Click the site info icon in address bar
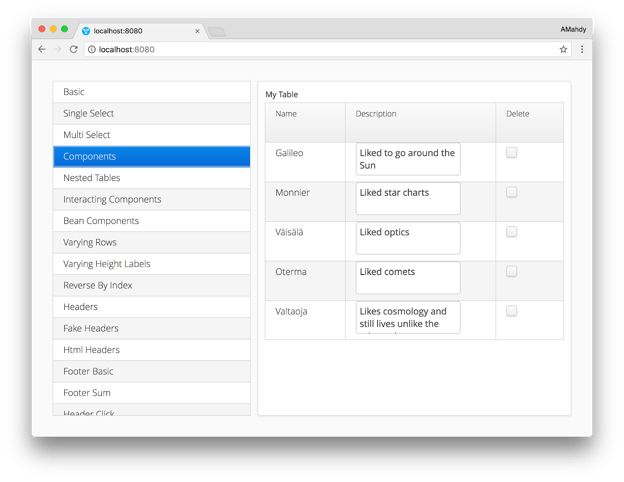The height and width of the screenshot is (482, 624). click(92, 49)
